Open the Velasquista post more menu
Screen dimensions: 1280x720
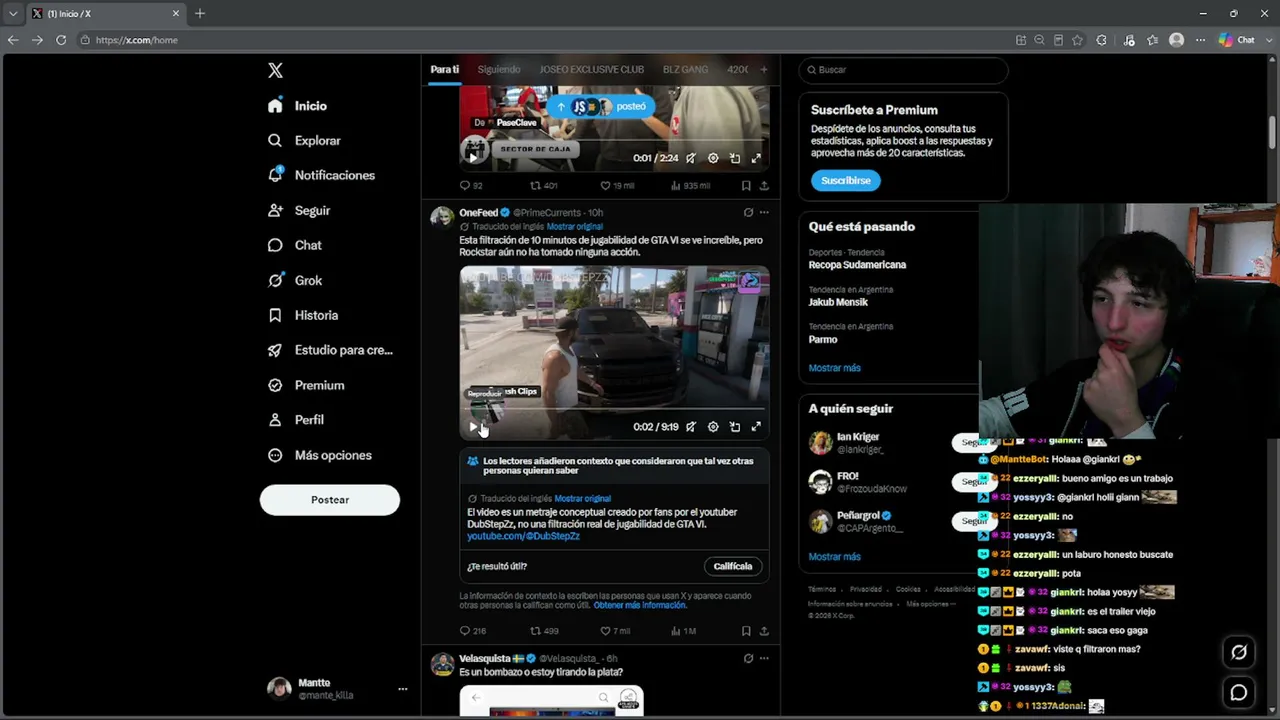pyautogui.click(x=764, y=659)
